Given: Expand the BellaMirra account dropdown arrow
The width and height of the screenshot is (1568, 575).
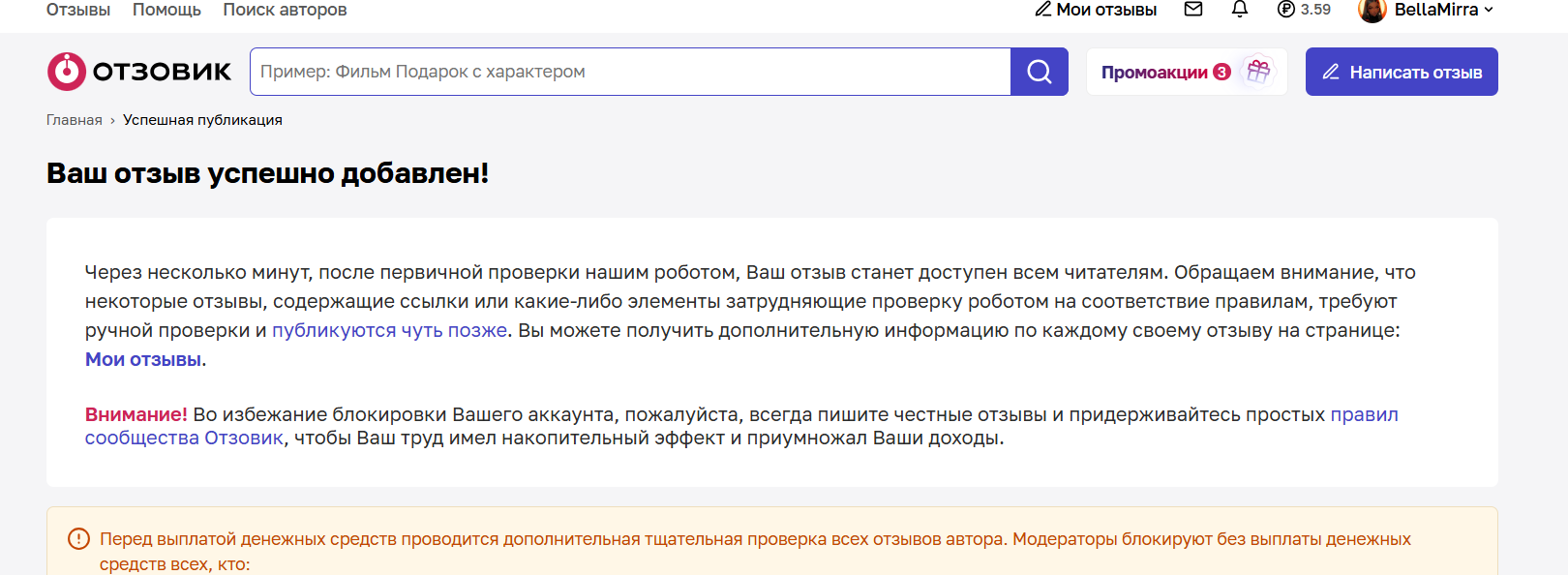Looking at the screenshot, I should click(1489, 10).
